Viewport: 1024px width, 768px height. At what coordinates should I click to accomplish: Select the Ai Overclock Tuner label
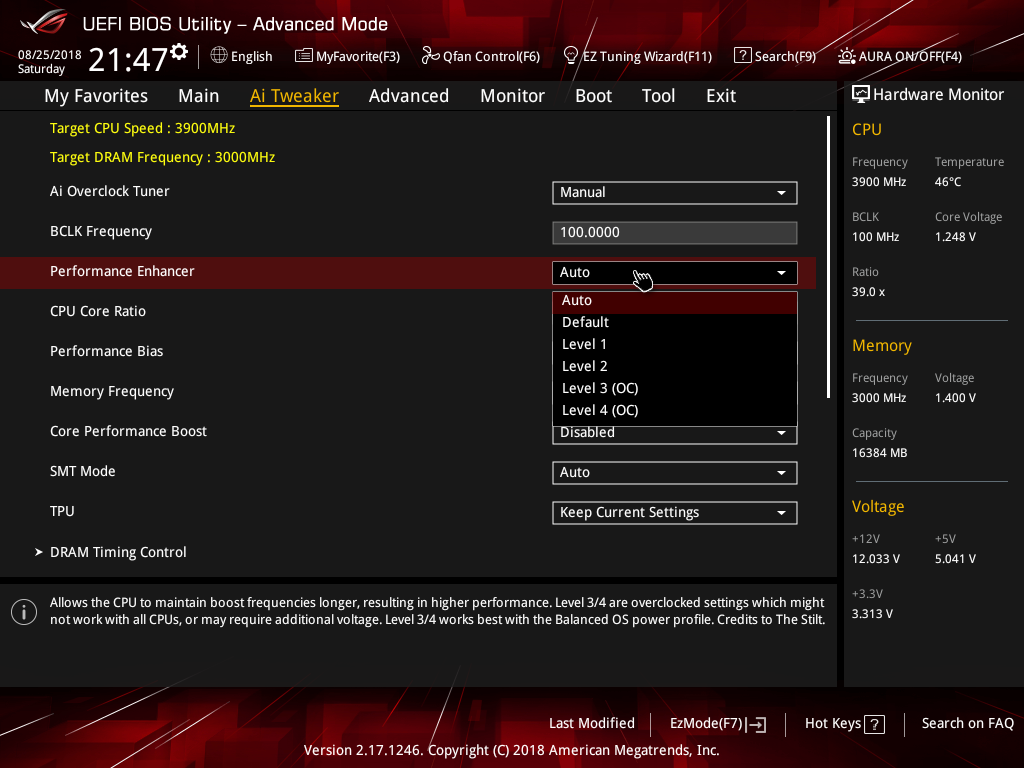click(x=109, y=191)
